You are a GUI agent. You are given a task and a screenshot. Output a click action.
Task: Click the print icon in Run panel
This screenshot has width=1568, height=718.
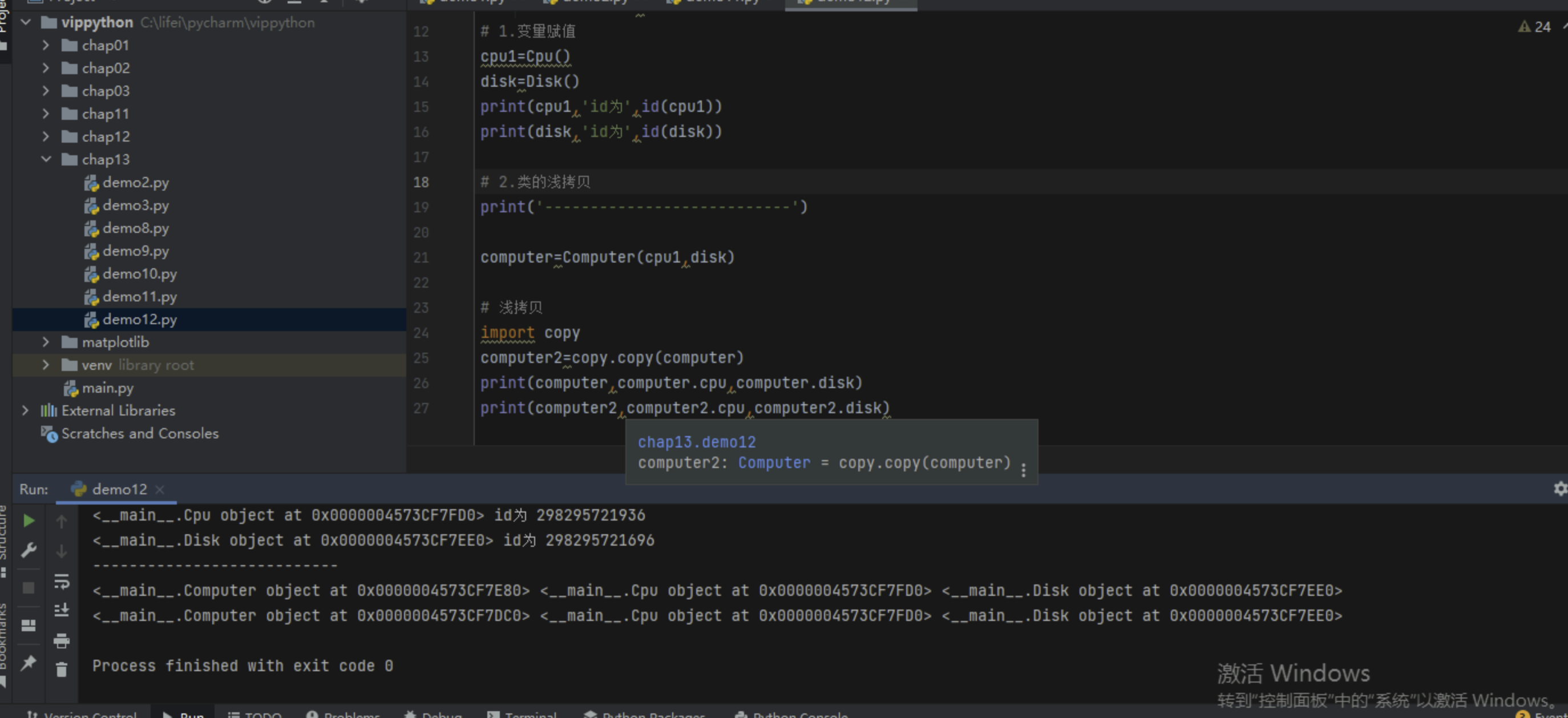[62, 640]
